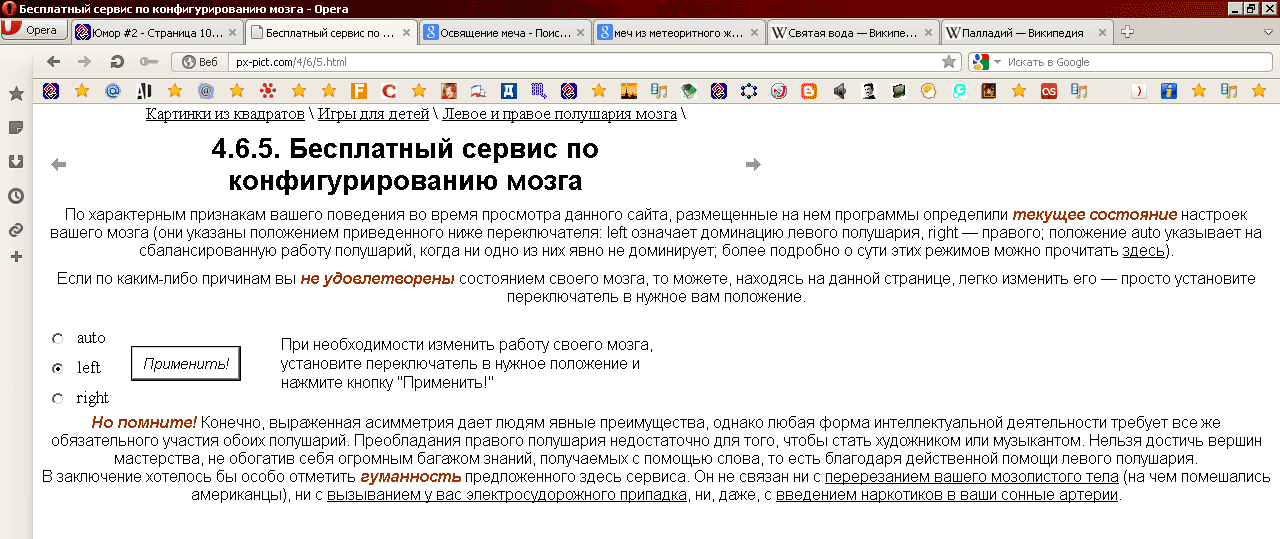Viewport: 1280px width, 539px height.
Task: Click the browser forward arrow in toolbar
Action: 85,62
